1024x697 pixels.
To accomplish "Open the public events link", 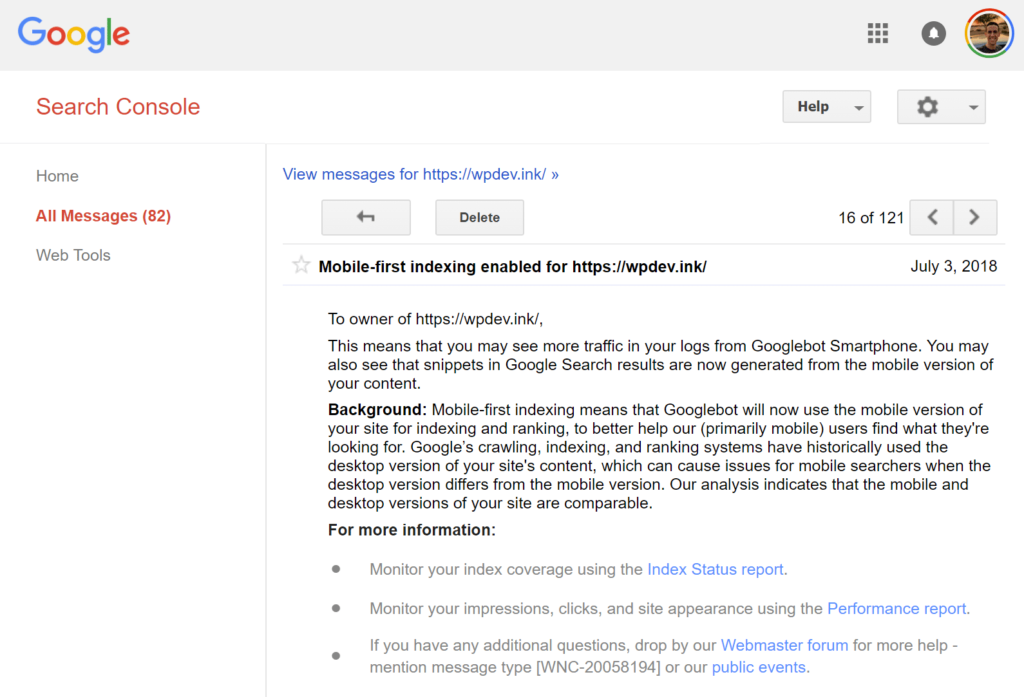I will [x=759, y=667].
